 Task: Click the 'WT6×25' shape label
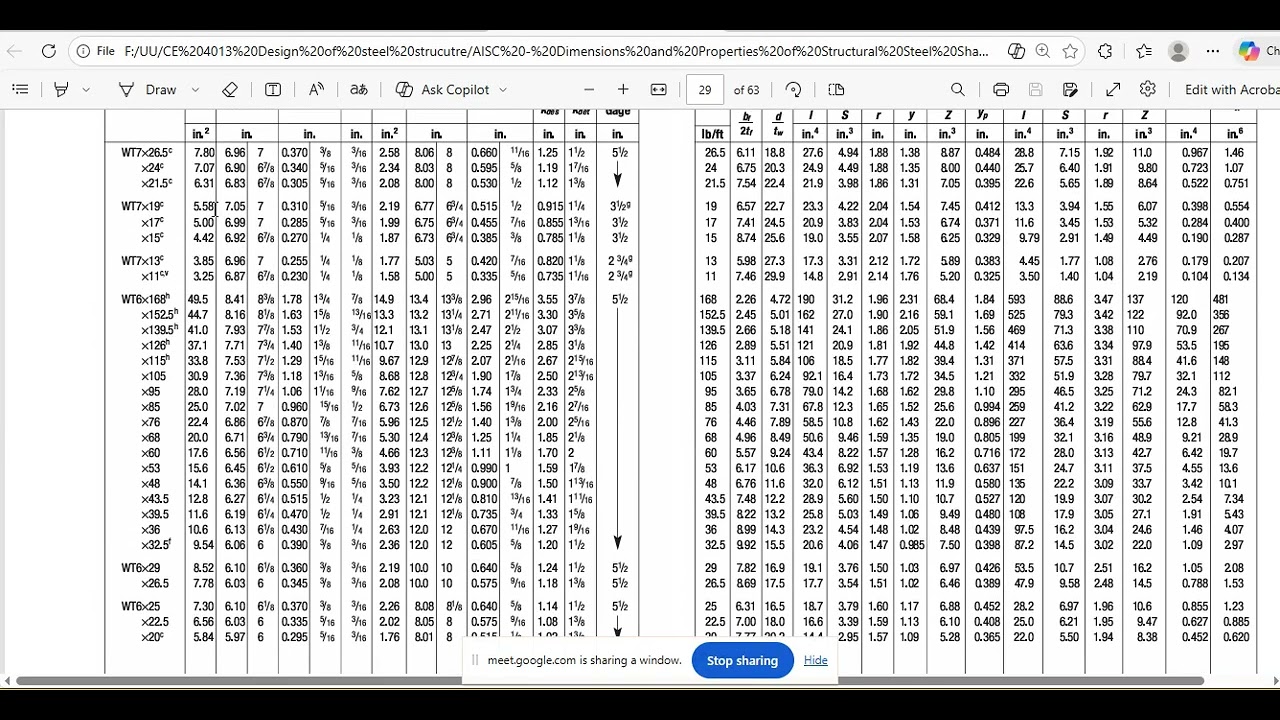point(142,606)
